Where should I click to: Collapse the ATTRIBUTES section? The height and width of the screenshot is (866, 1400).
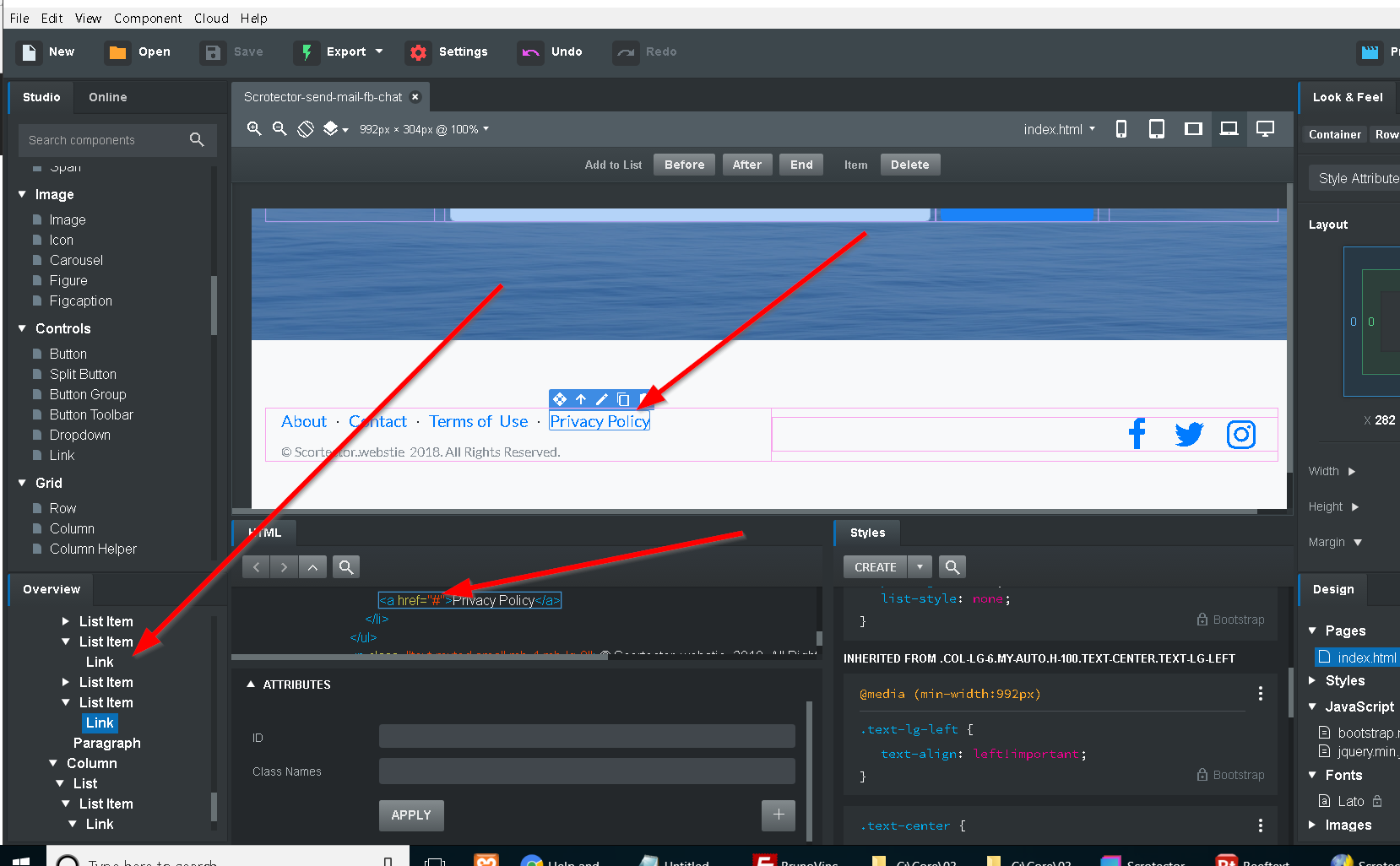251,685
